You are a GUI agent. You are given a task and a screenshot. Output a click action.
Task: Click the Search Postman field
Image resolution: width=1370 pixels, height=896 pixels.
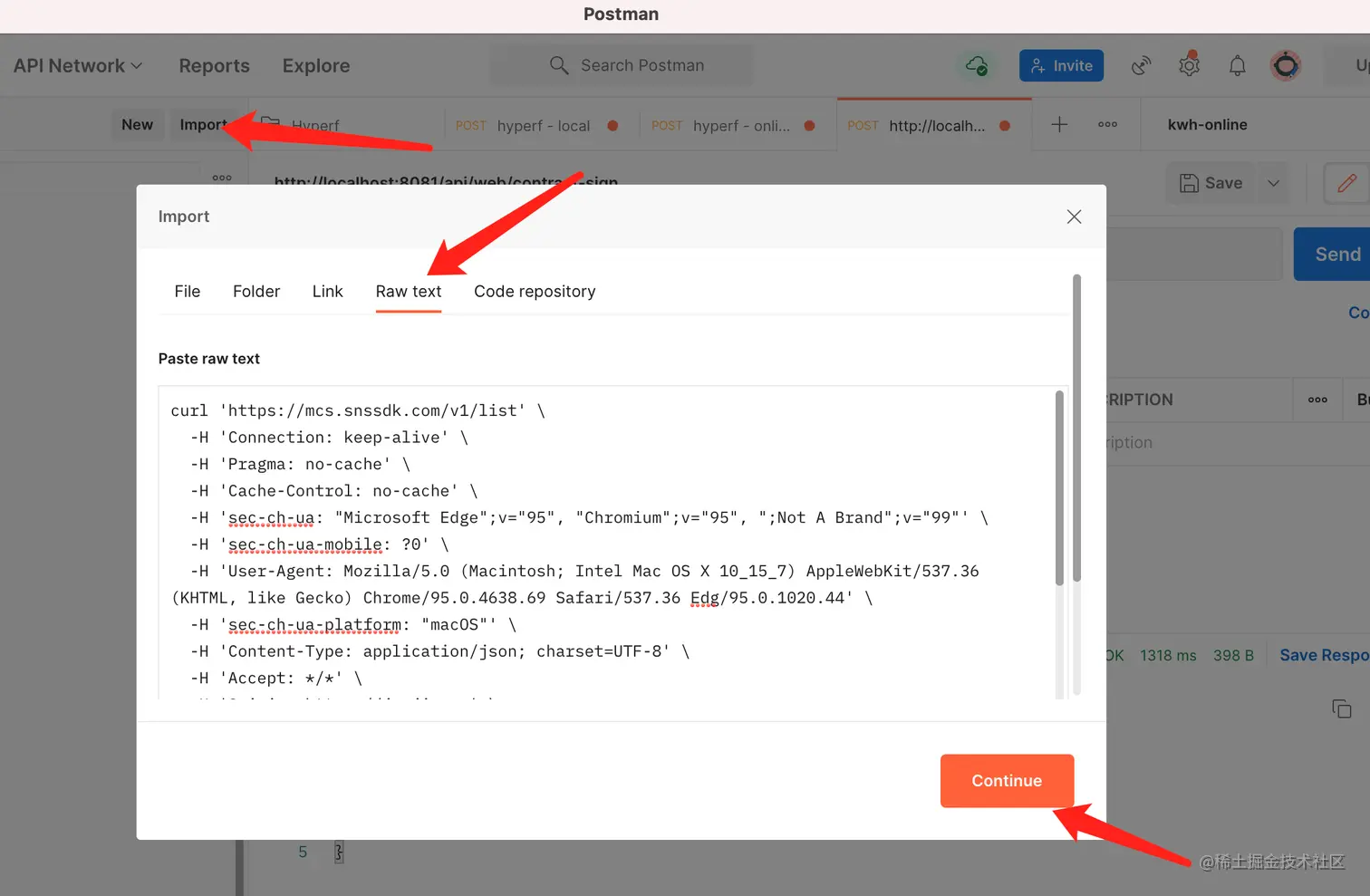(x=622, y=65)
